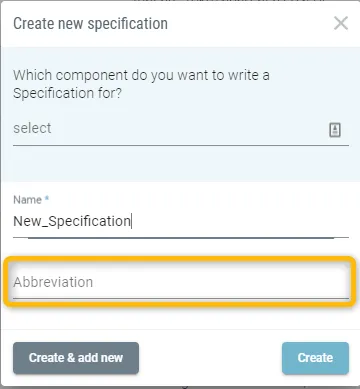Click the blue Create button
Viewport: 360px width, 389px height.
(315, 358)
